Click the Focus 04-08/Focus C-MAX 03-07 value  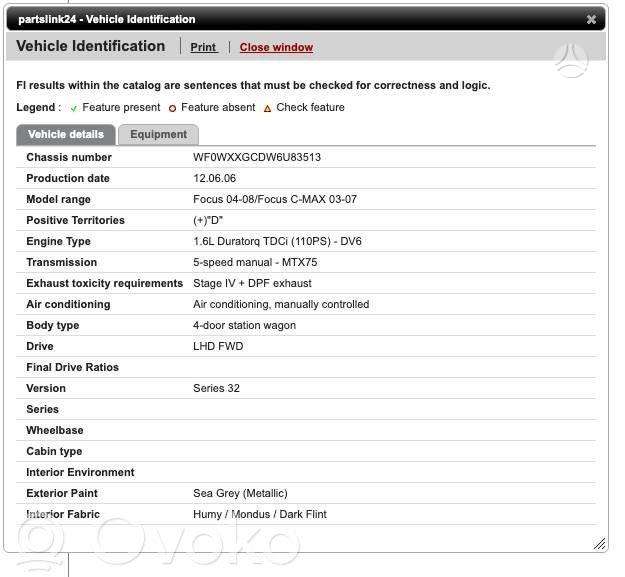point(275,199)
